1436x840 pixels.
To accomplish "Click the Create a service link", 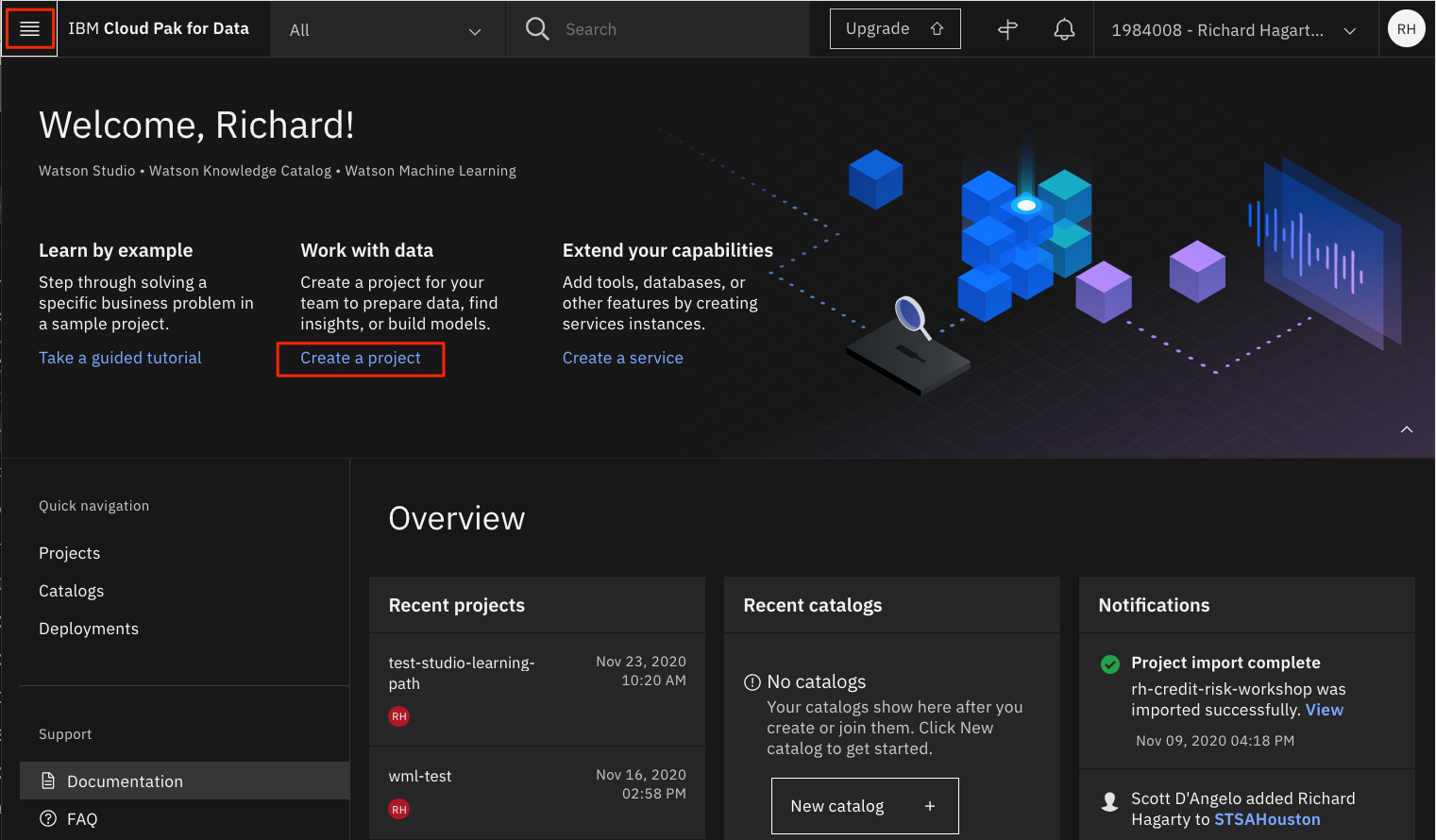I will [x=623, y=358].
